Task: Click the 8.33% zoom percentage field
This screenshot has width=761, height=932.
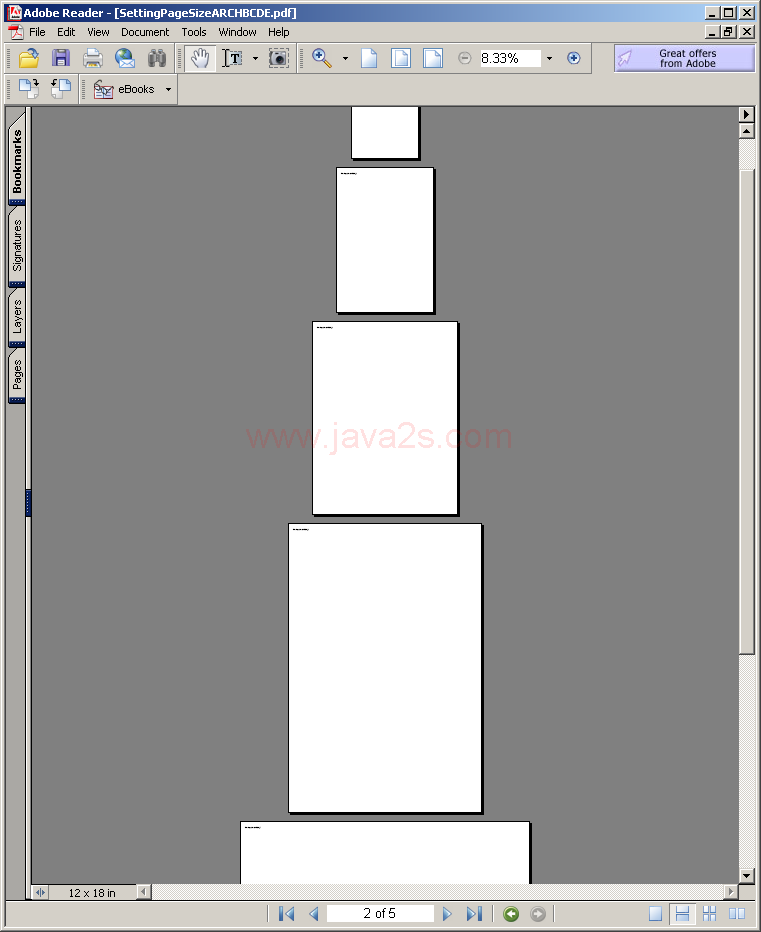Action: tap(510, 58)
